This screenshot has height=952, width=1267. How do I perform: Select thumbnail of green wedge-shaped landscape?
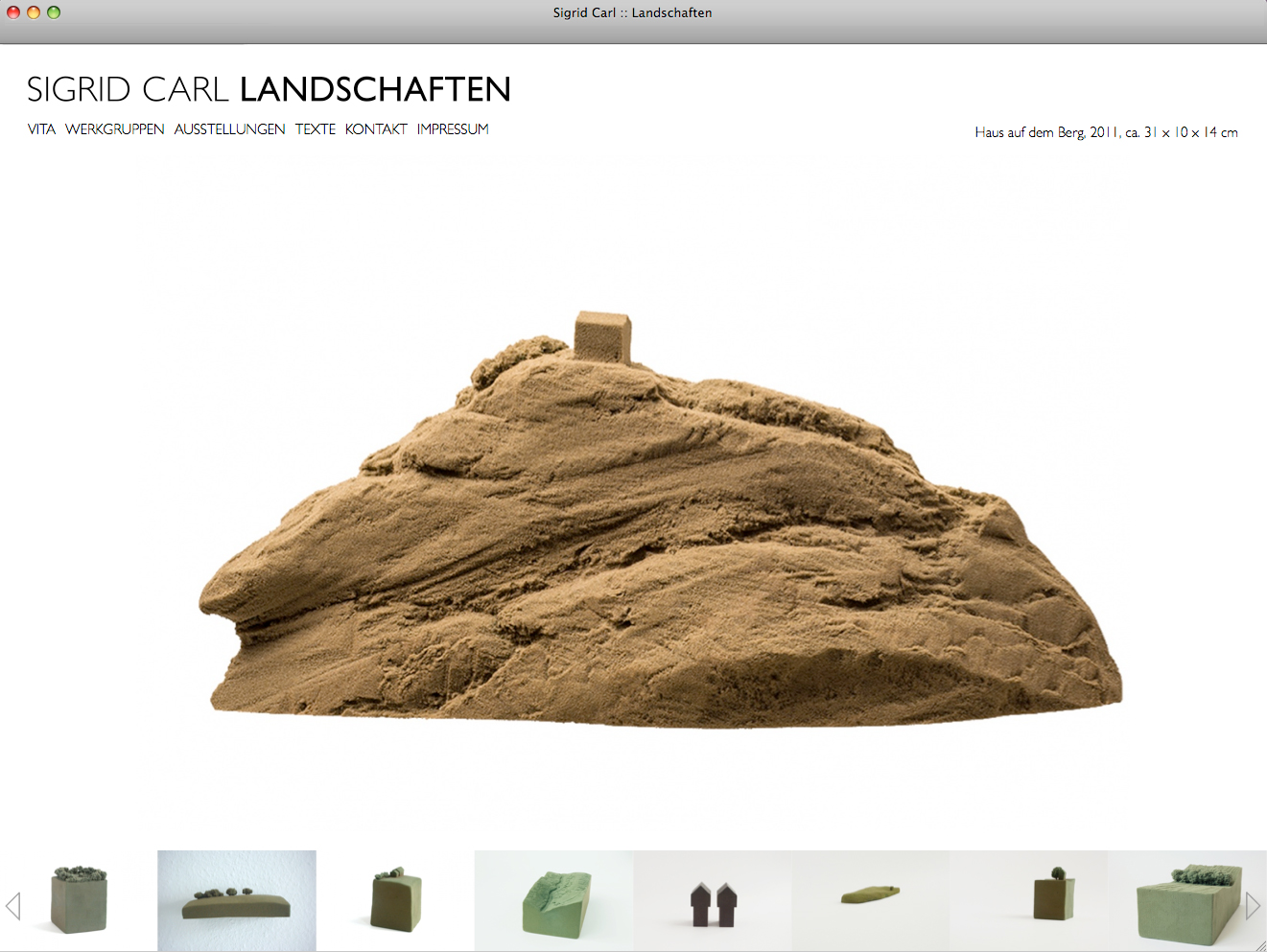point(553,900)
